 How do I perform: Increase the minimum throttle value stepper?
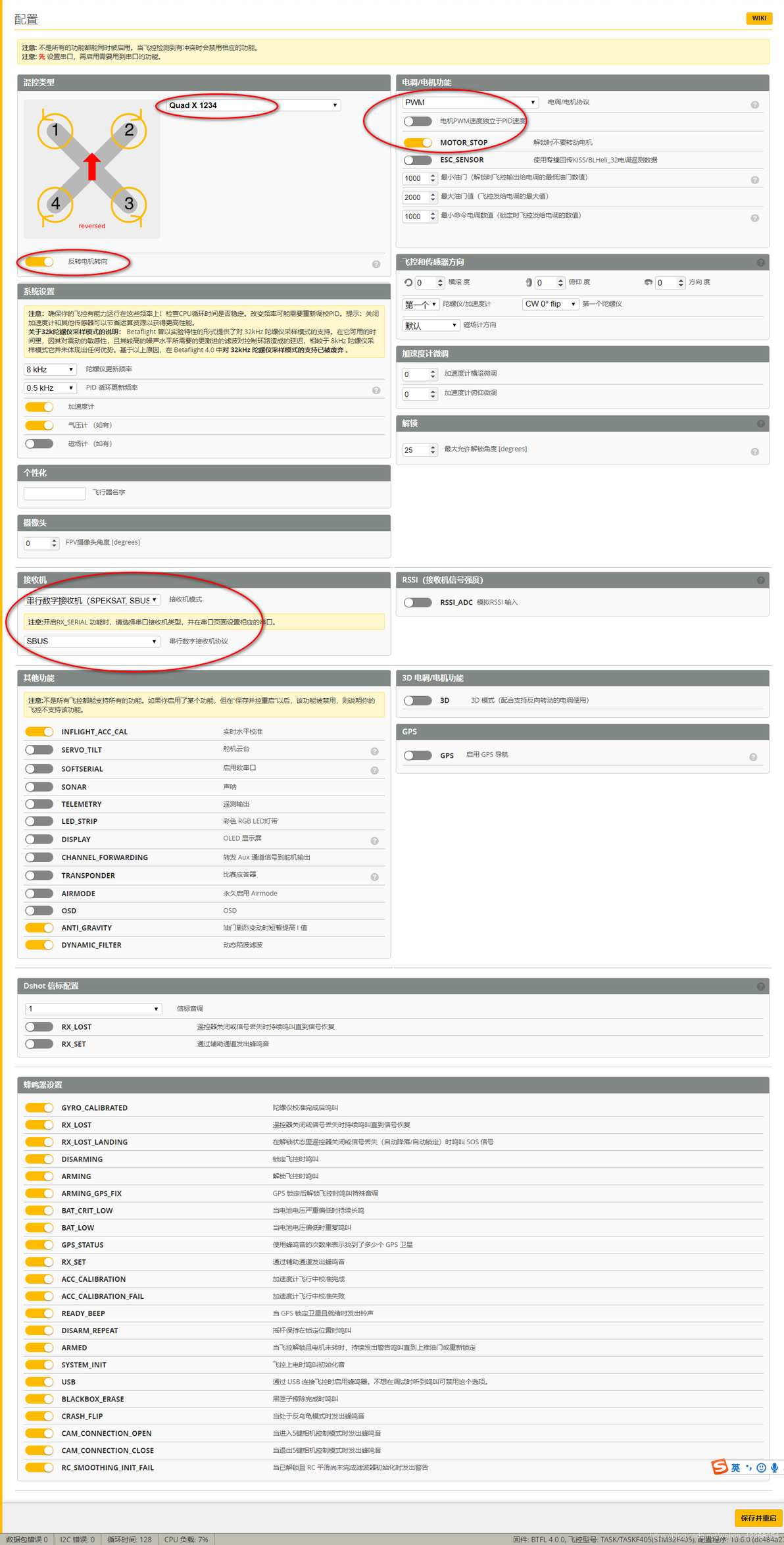pyautogui.click(x=433, y=175)
